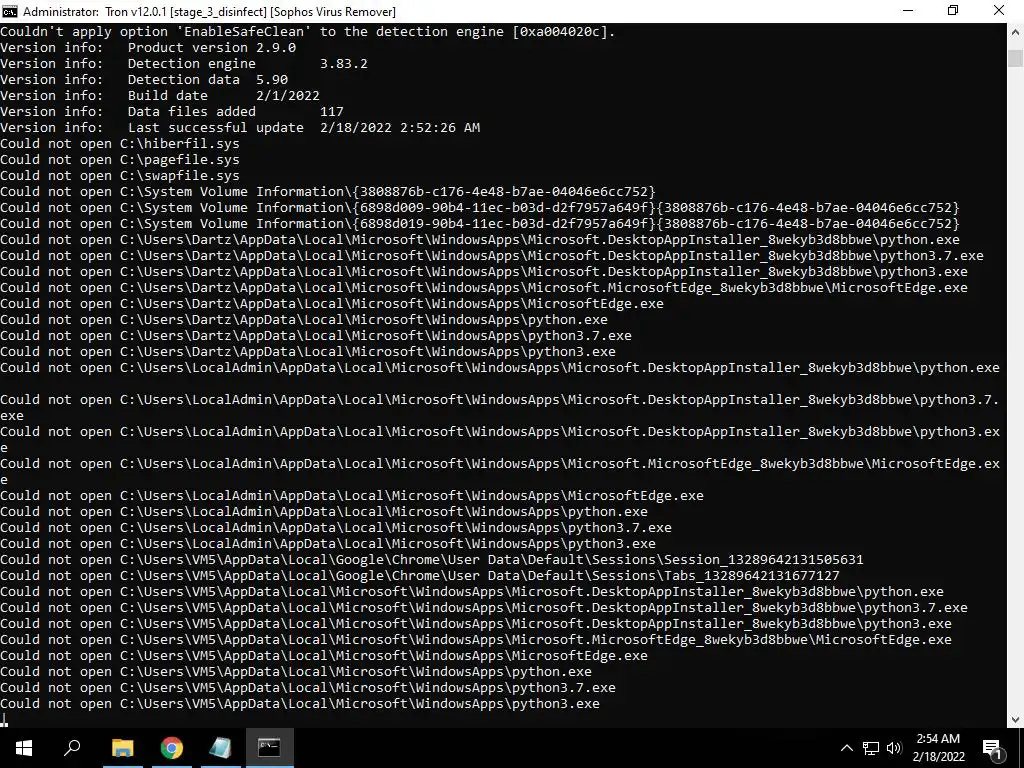Click the vertical scrollbar thumb
Screen dimensions: 1024x768
pos(1016,57)
